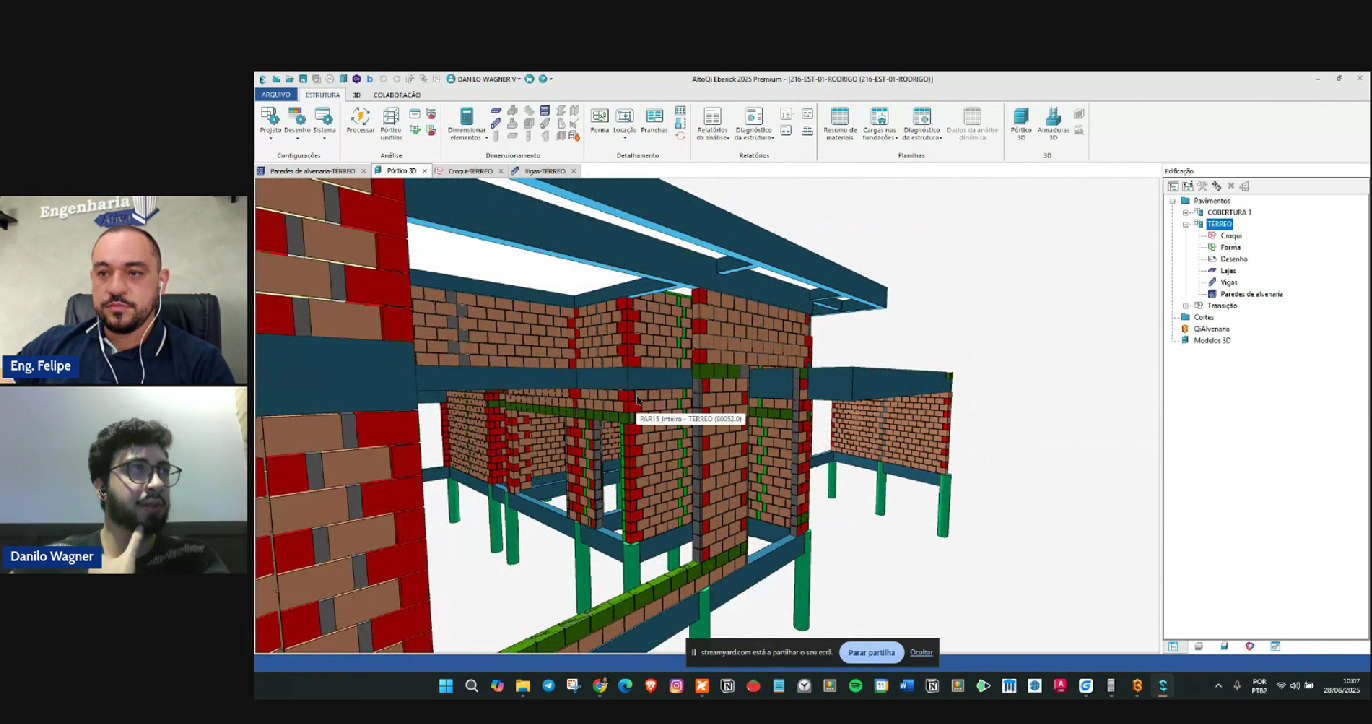Click the Processar structure icon
Image resolution: width=1372 pixels, height=724 pixels.
click(x=360, y=118)
